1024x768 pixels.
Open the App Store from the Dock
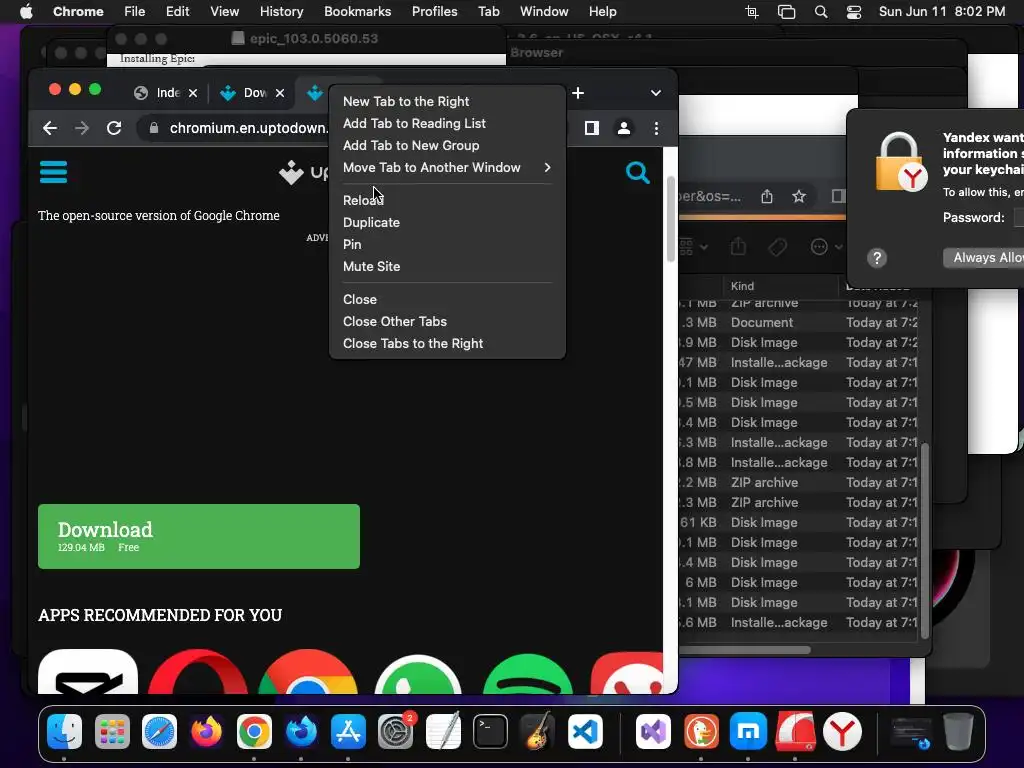point(348,731)
